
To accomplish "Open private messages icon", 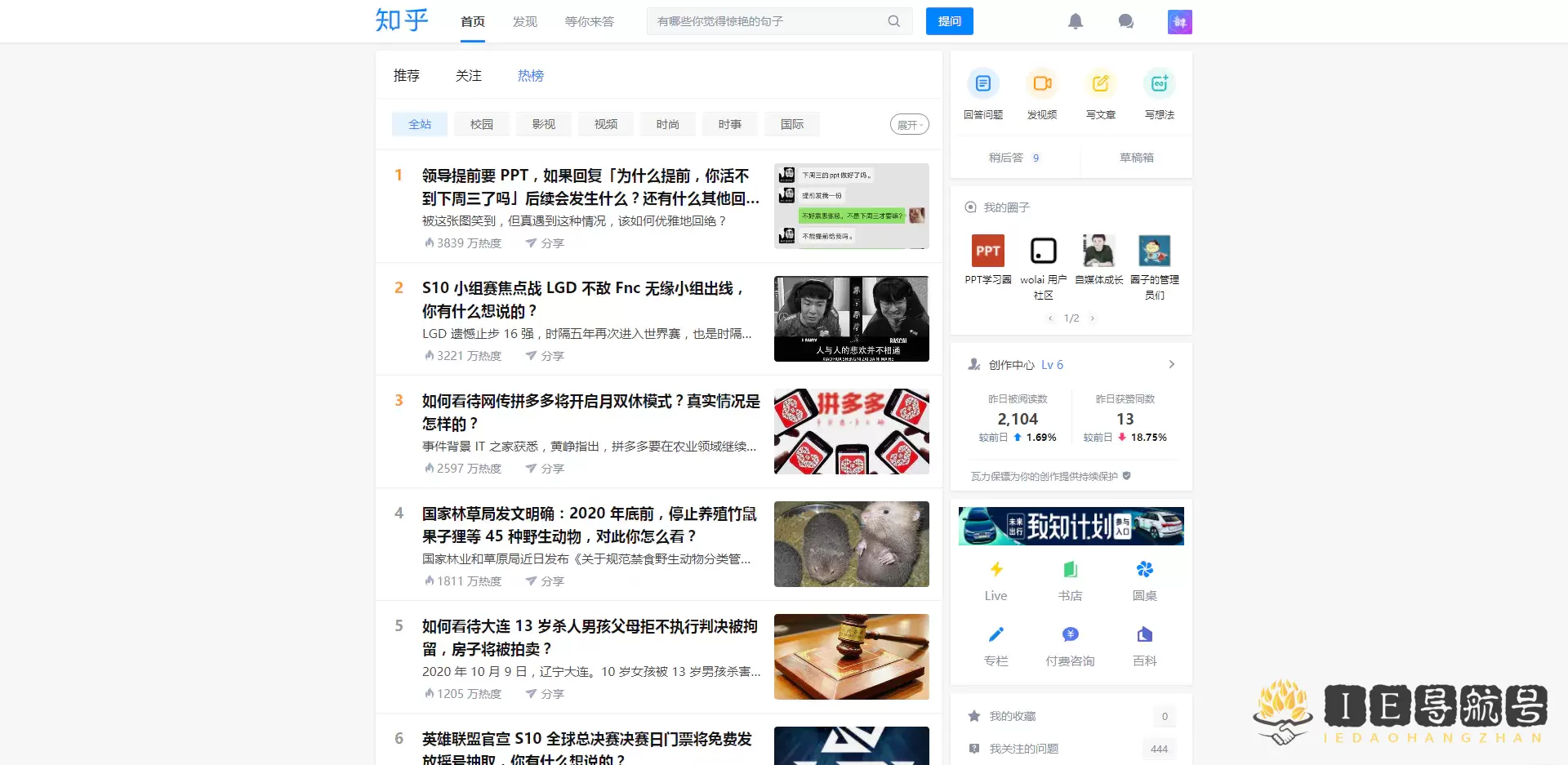I will [x=1126, y=21].
